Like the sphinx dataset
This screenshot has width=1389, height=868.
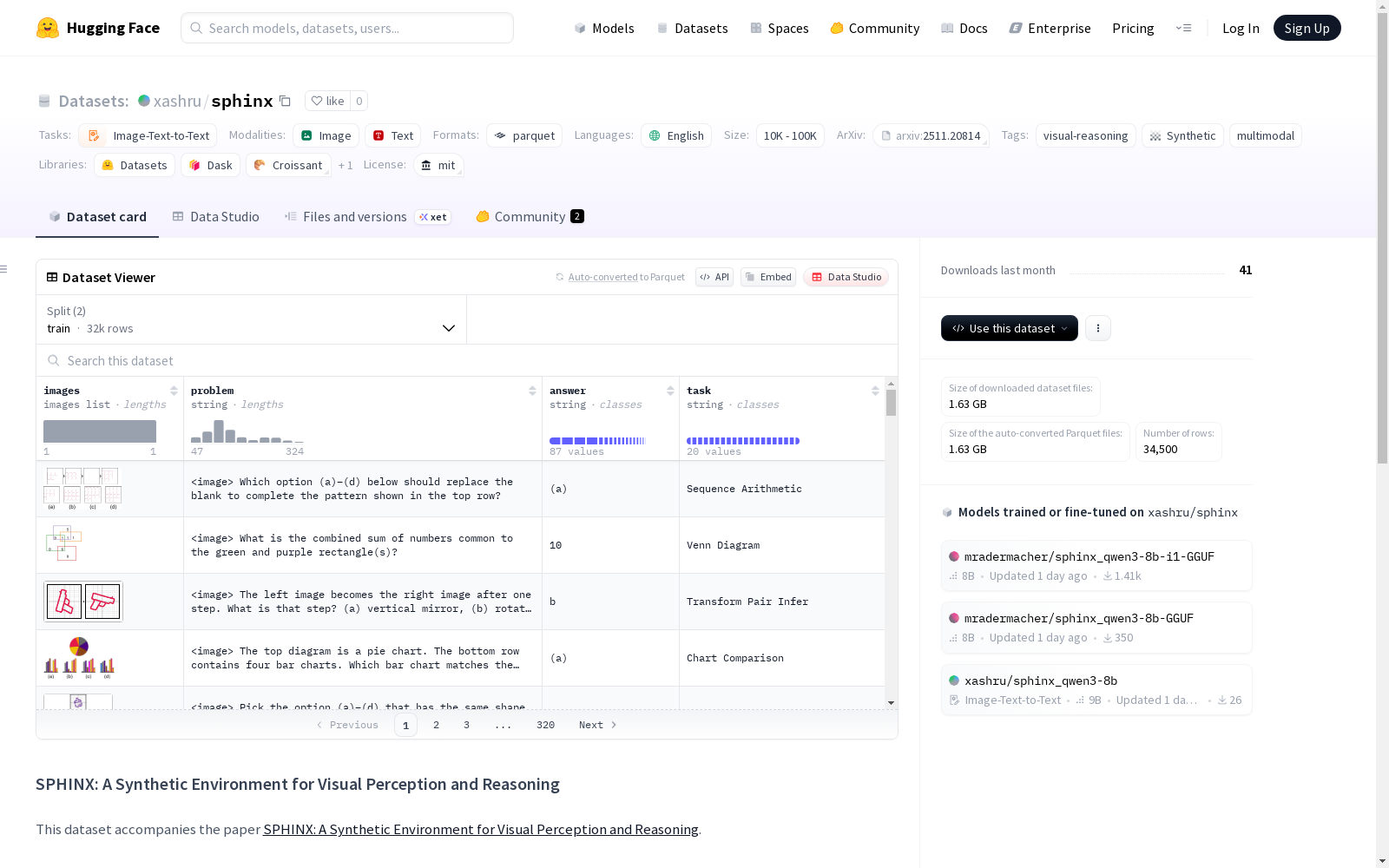pos(328,101)
